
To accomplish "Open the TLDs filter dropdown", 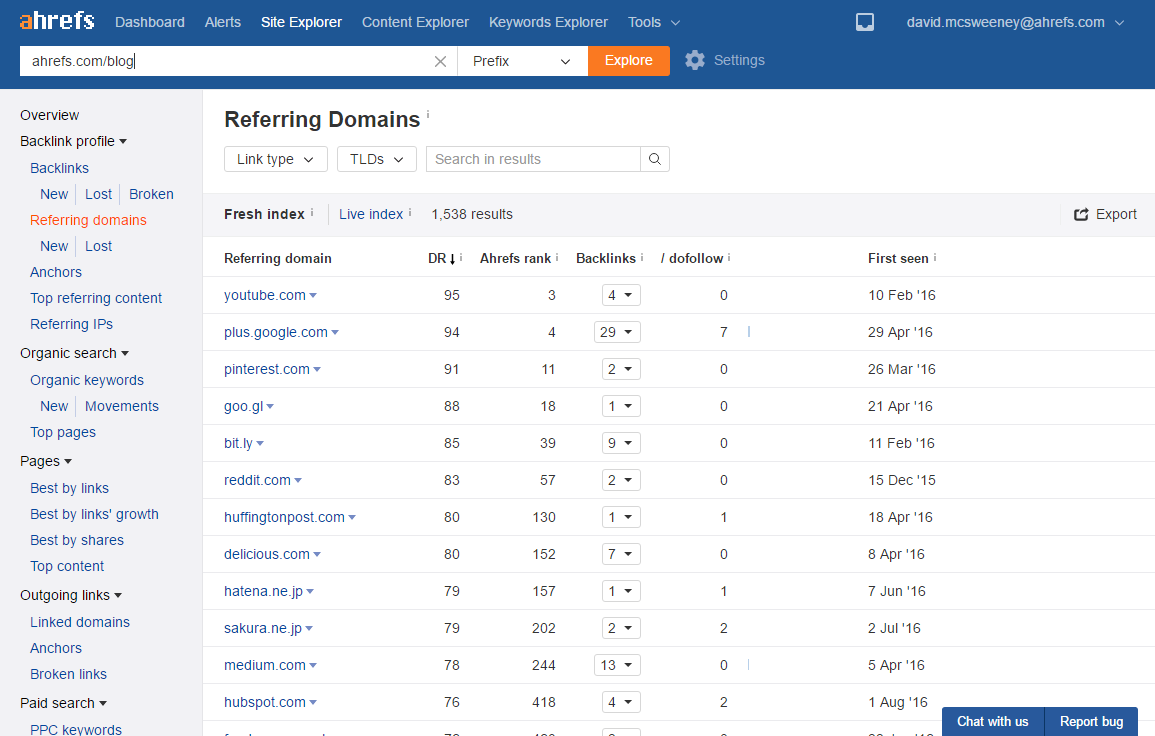I will (x=376, y=159).
